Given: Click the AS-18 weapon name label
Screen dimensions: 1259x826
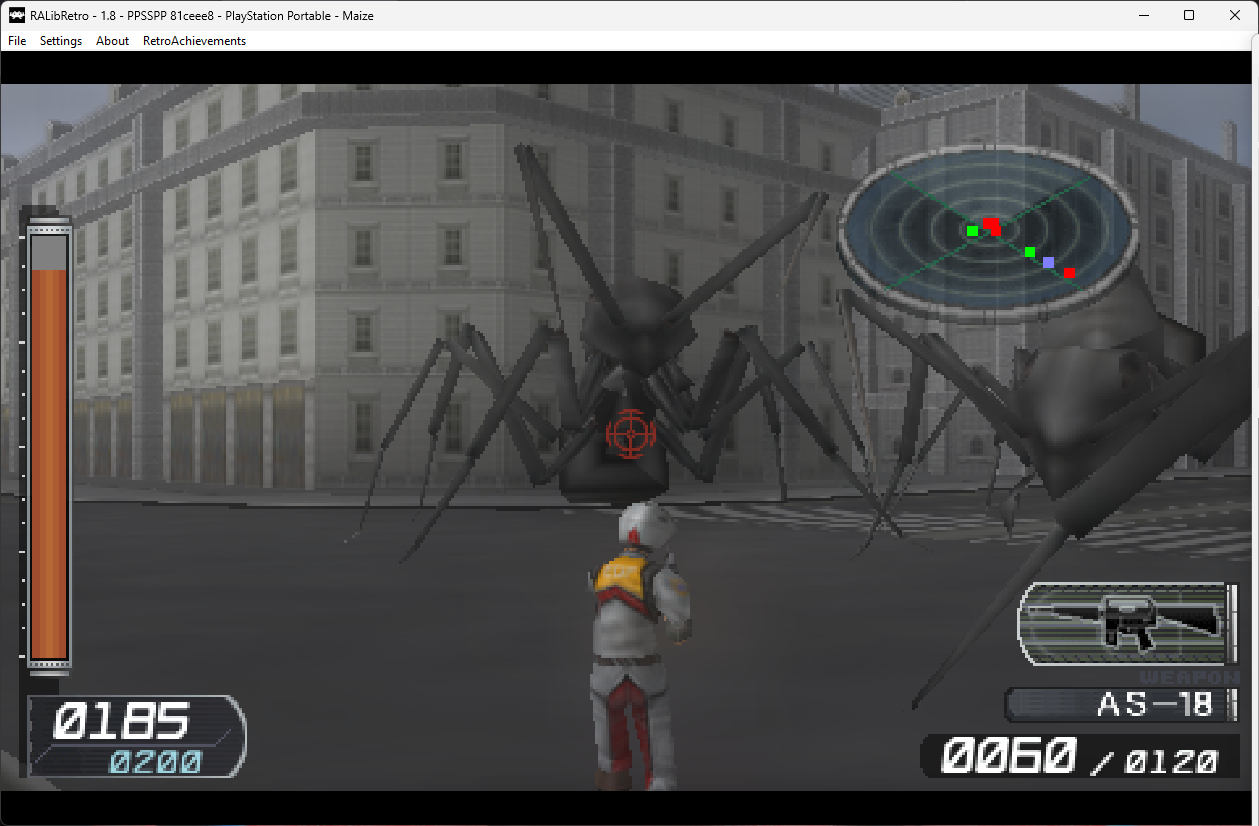Looking at the screenshot, I should point(1155,704).
